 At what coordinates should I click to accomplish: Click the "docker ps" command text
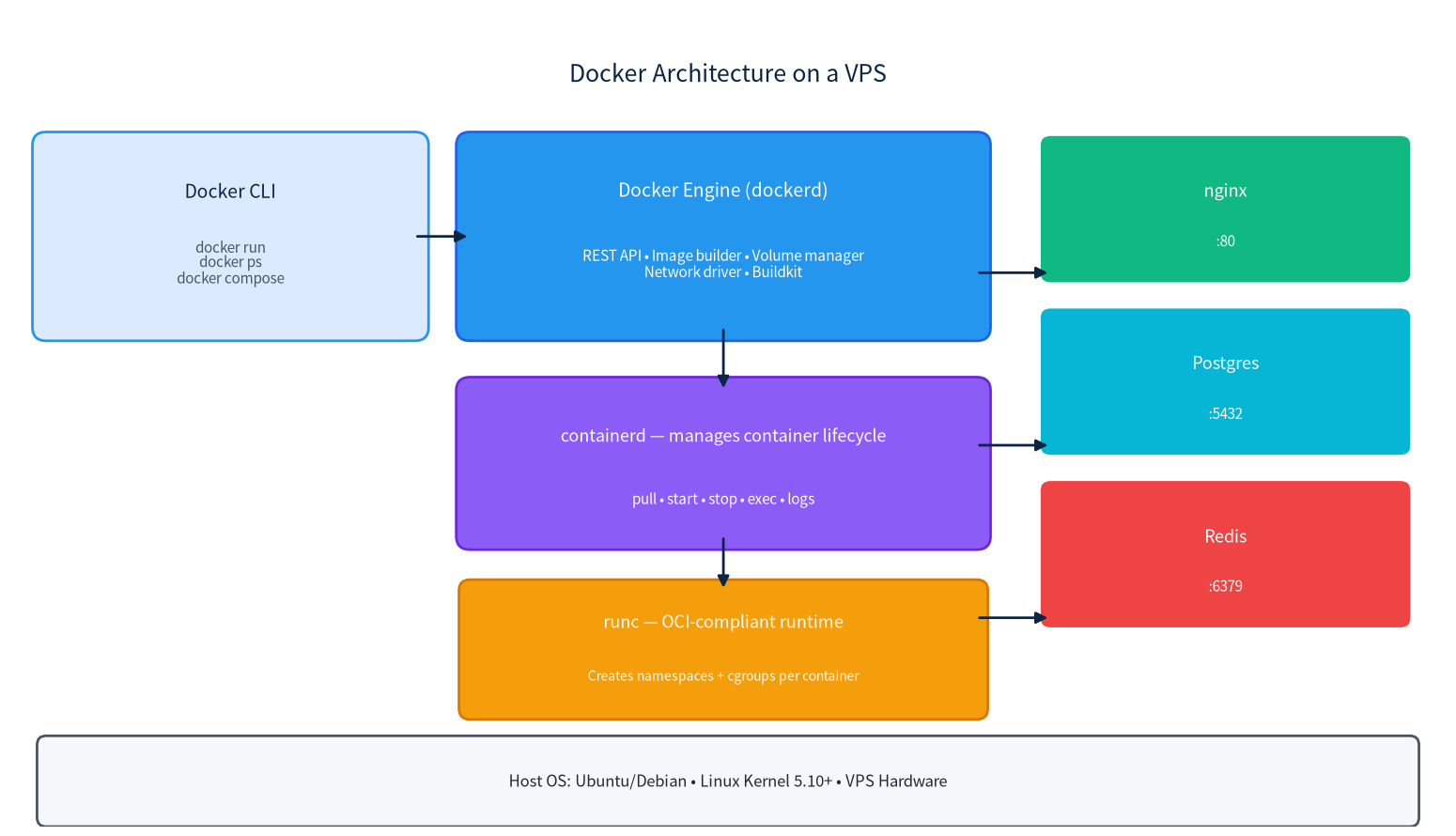pyautogui.click(x=230, y=262)
